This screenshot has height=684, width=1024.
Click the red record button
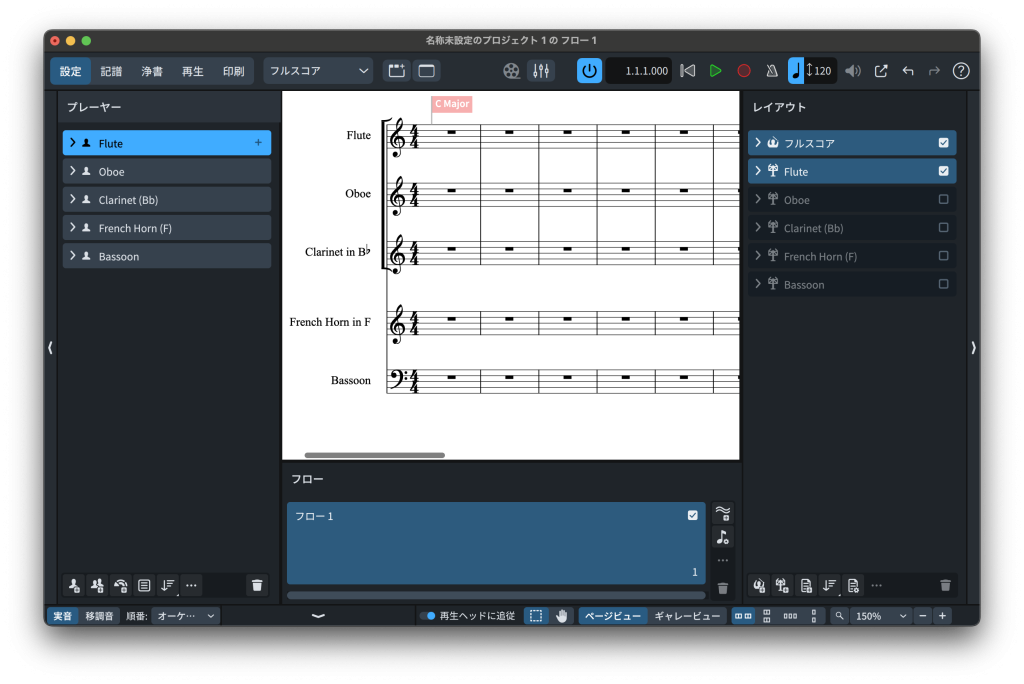point(744,71)
